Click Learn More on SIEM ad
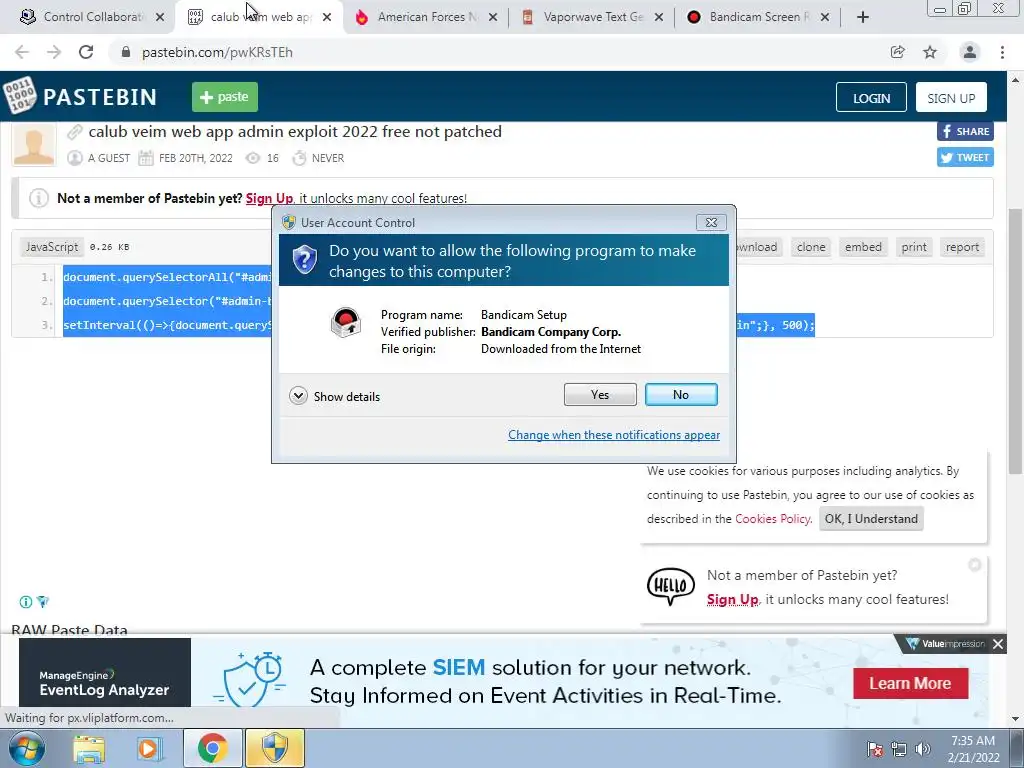 [910, 683]
